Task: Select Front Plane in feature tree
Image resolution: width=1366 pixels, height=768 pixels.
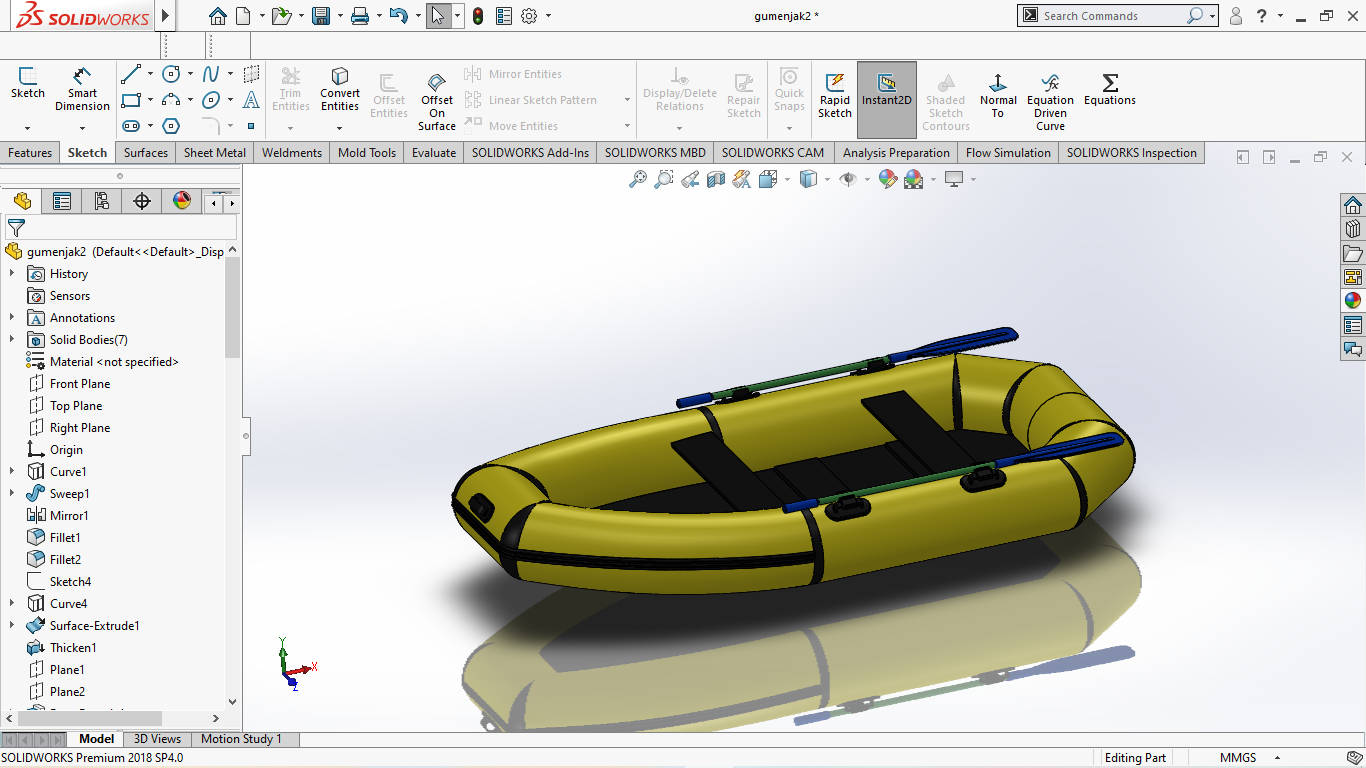Action: coord(80,383)
